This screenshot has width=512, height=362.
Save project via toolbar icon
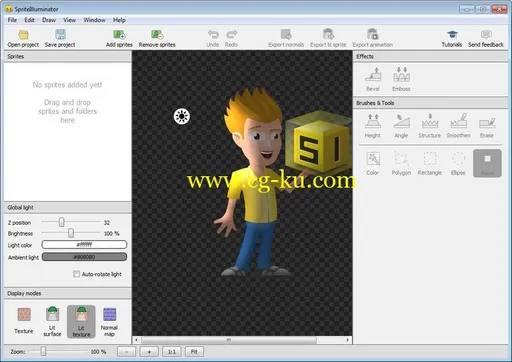pyautogui.click(x=60, y=38)
